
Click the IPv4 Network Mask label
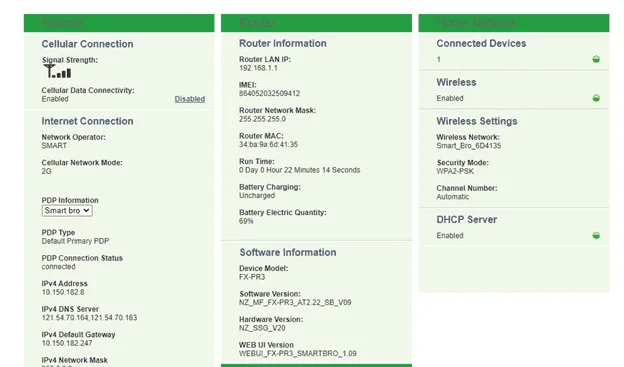tap(74, 360)
